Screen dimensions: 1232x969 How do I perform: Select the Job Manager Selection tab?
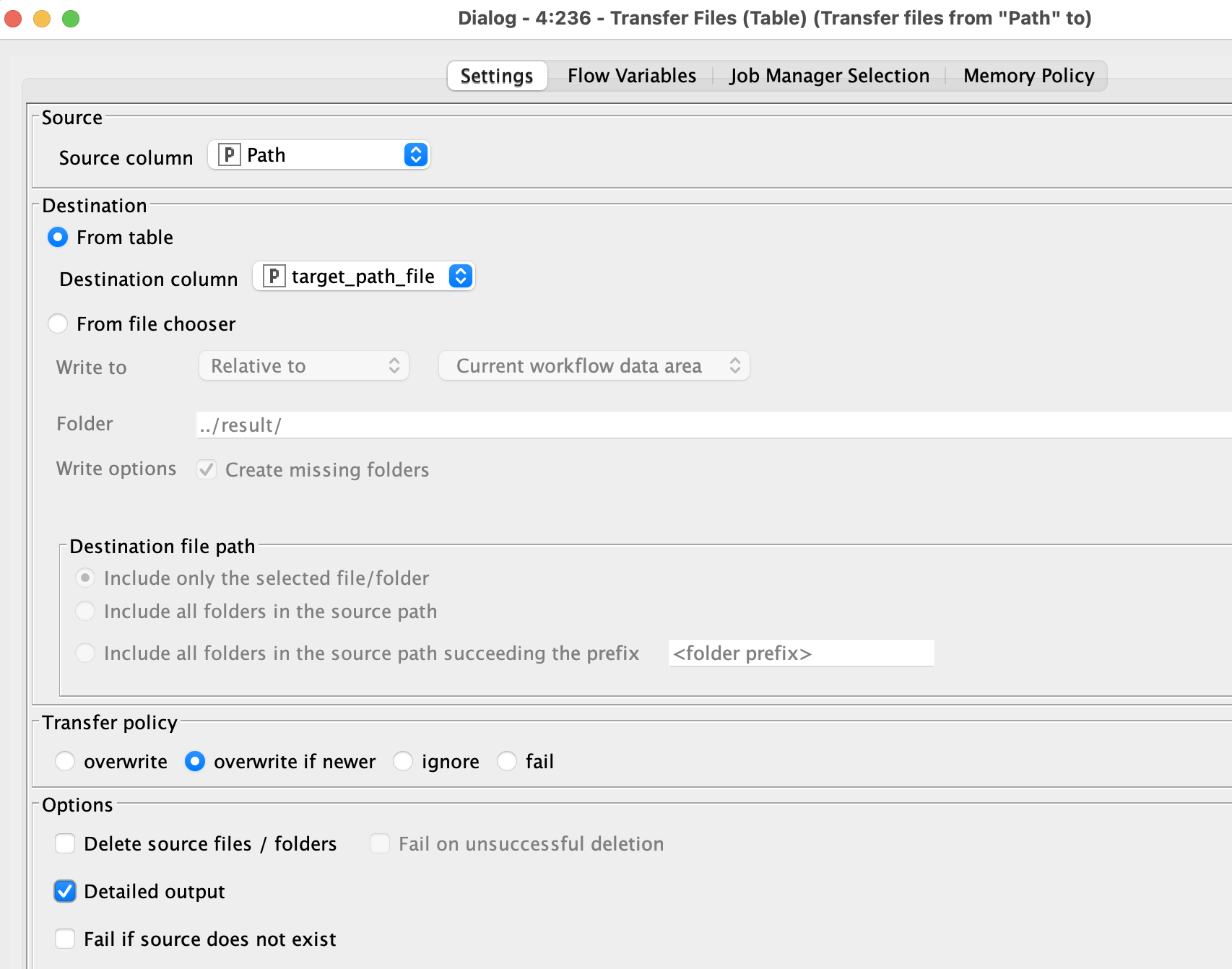(829, 75)
